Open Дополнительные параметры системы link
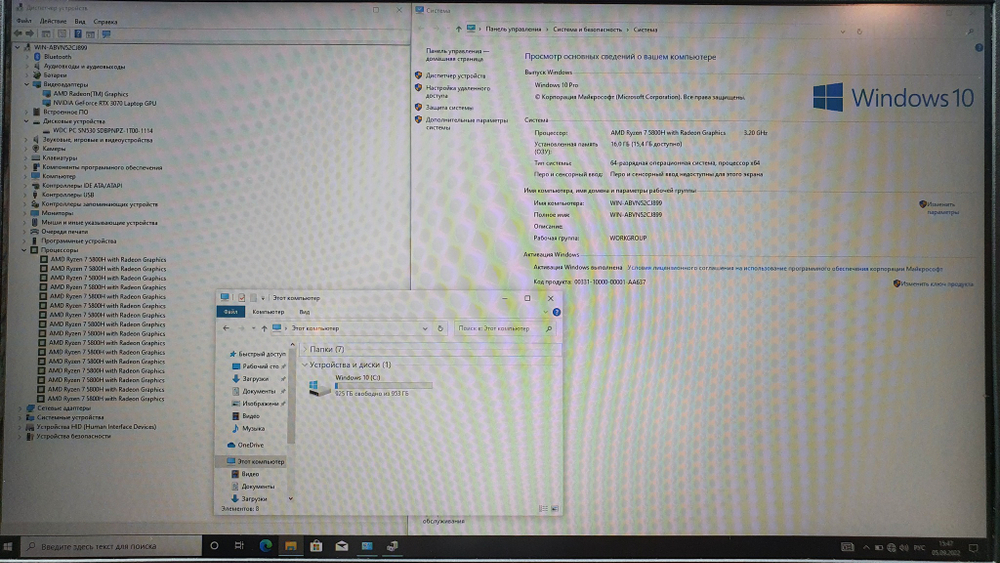1000x563 pixels. (467, 123)
